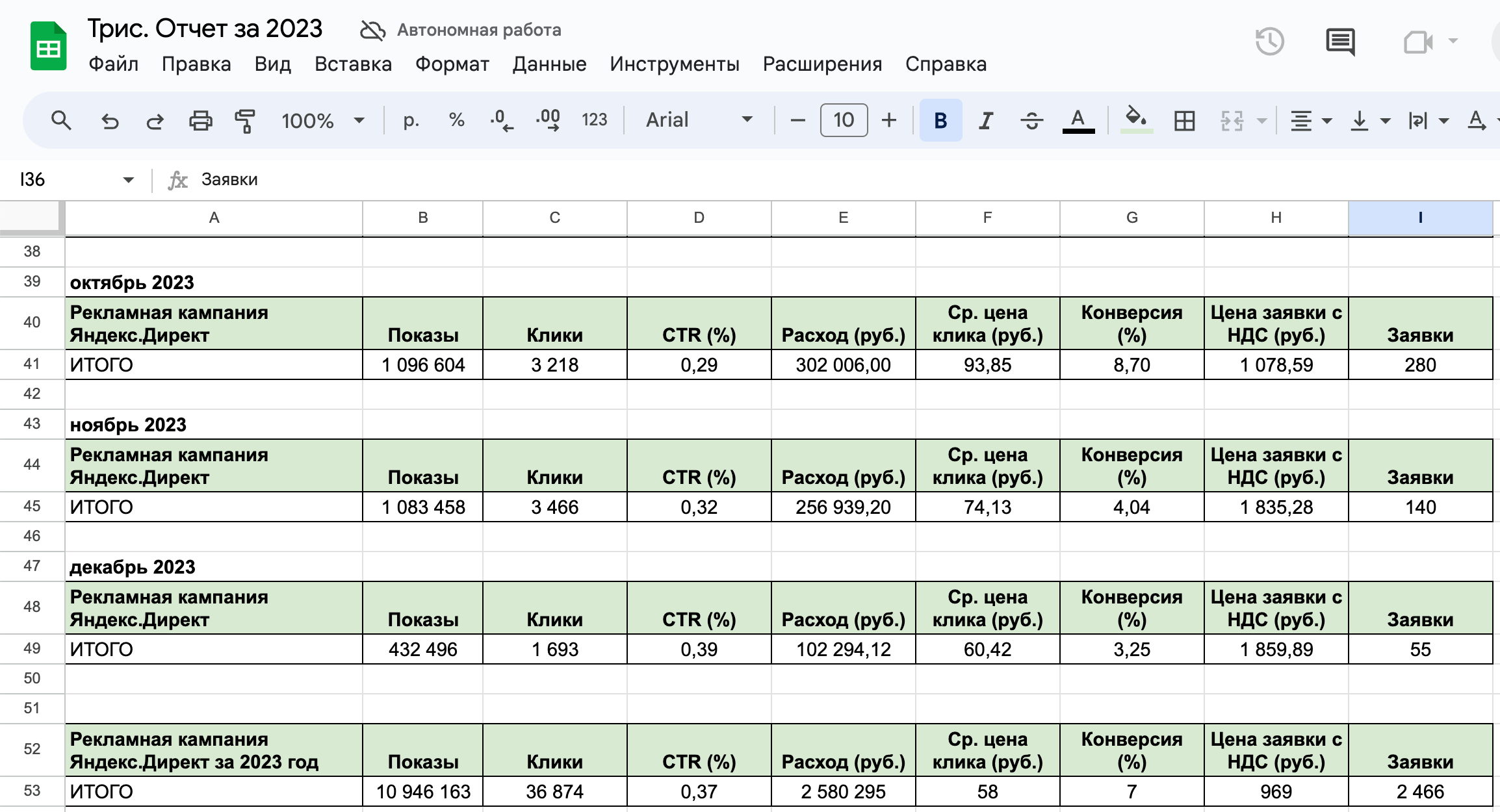Open the Правка menu
The width and height of the screenshot is (1500, 812).
(196, 64)
